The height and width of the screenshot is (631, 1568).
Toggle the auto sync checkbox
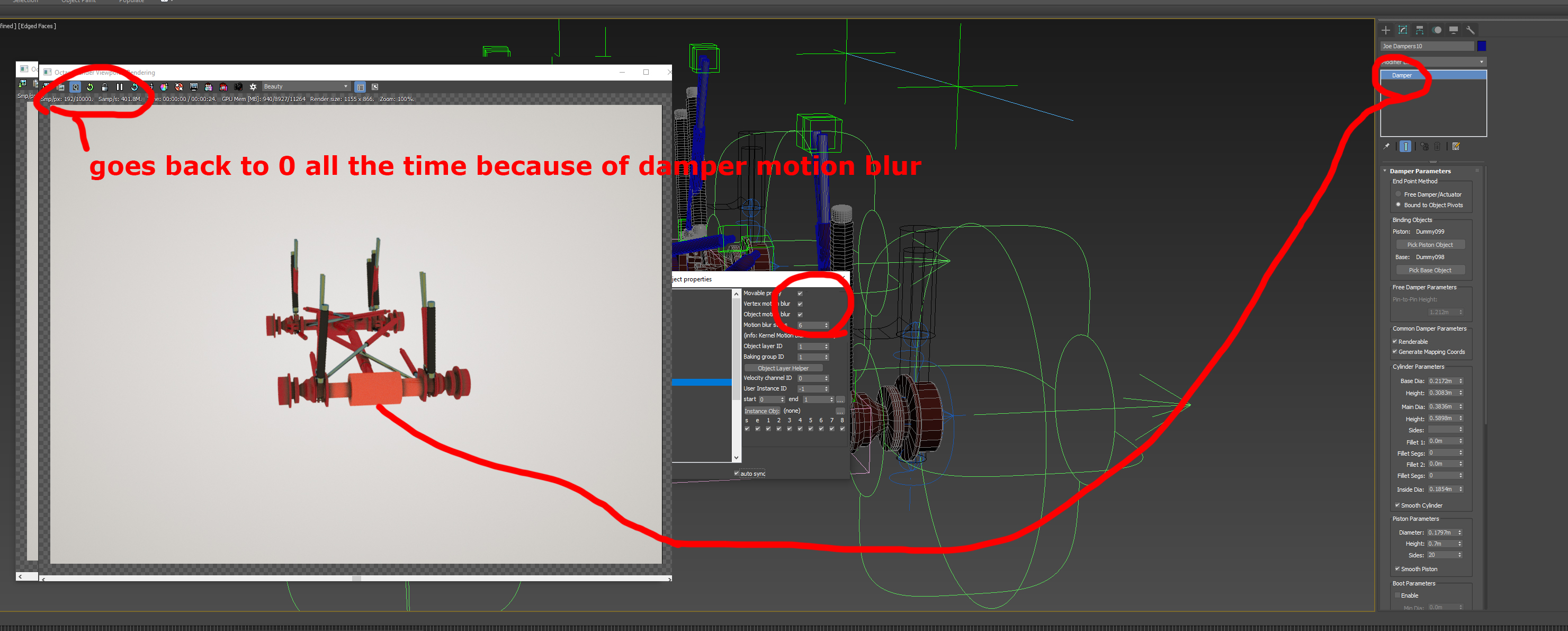pyautogui.click(x=737, y=473)
